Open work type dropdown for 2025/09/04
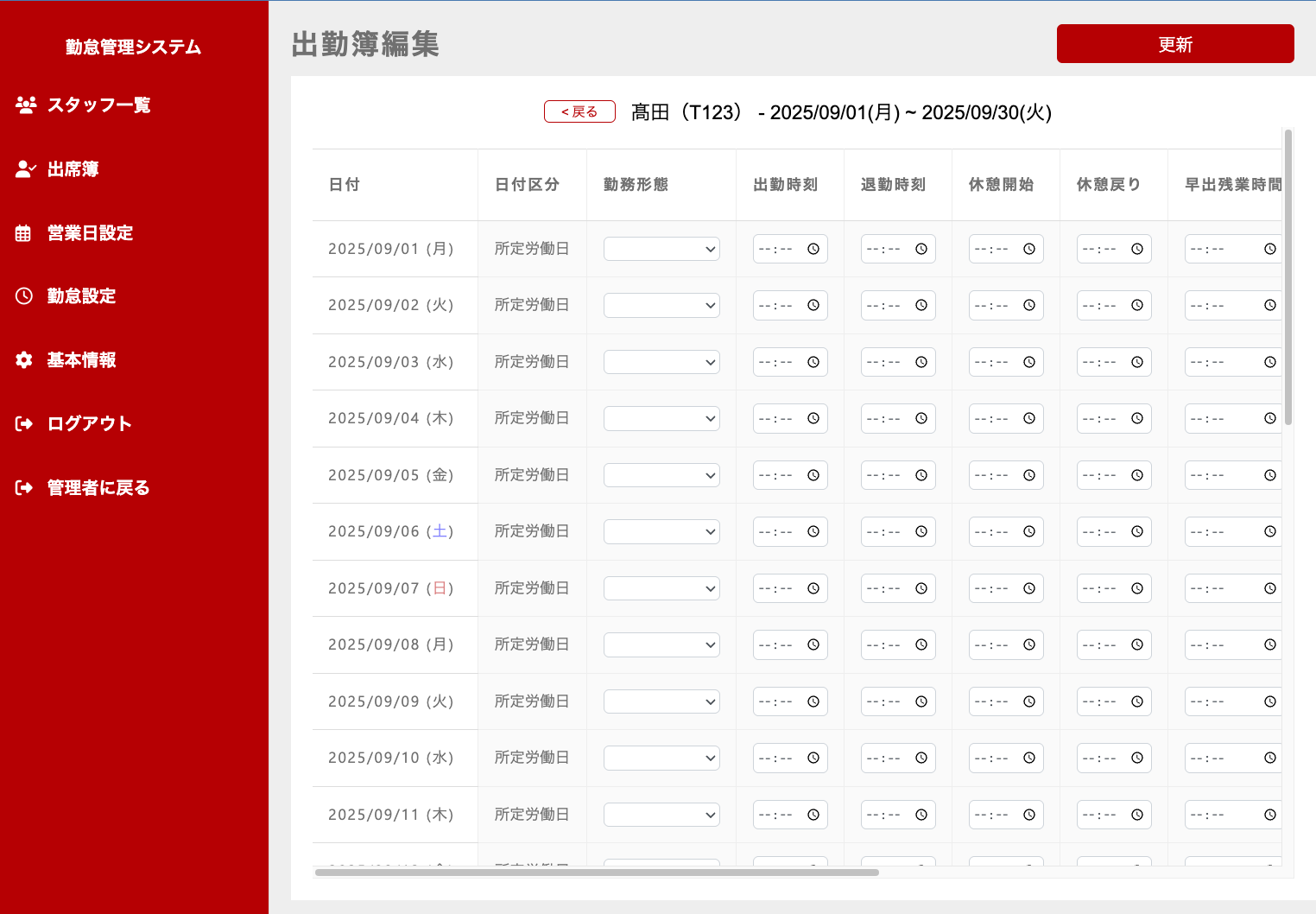The image size is (1316, 914). coord(661,419)
